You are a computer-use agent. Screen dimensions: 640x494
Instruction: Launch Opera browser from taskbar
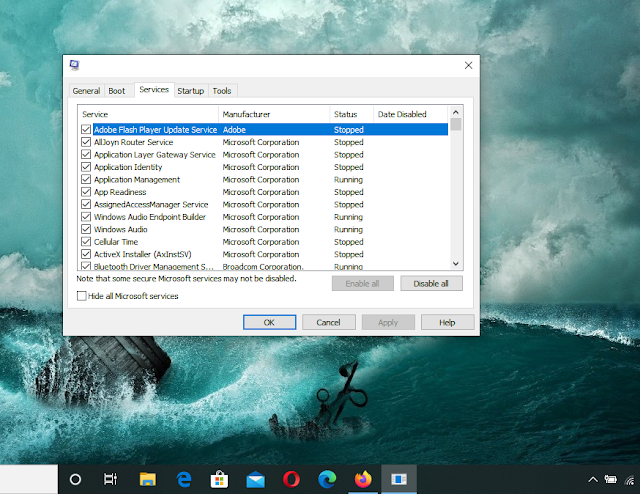tap(291, 479)
